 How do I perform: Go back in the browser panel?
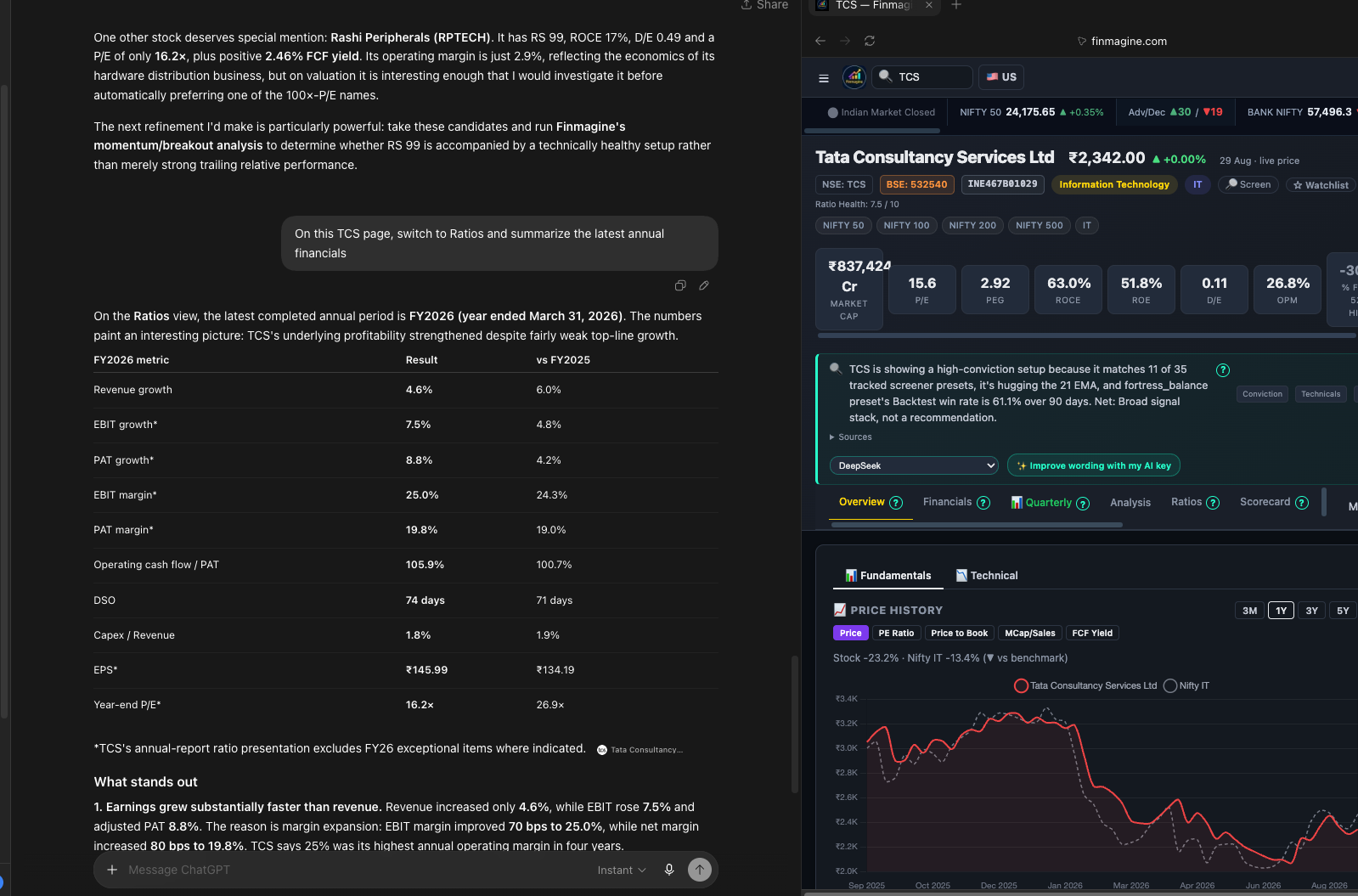(x=820, y=41)
